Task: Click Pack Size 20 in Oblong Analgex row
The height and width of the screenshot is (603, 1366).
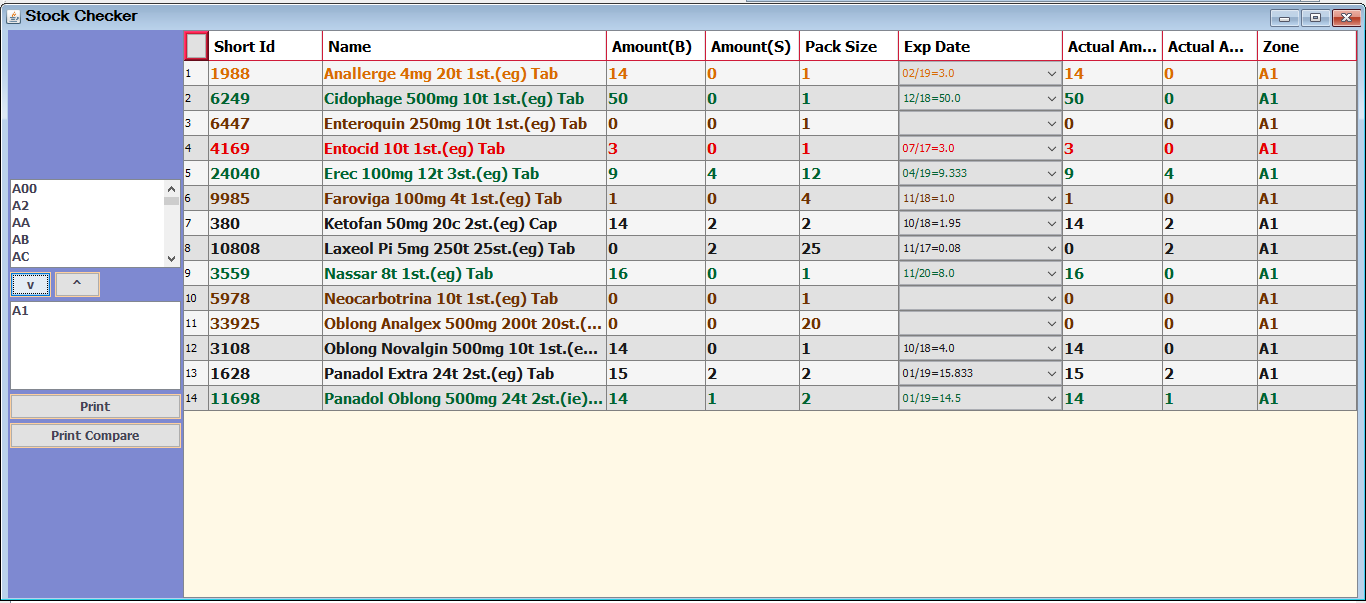Action: (849, 324)
